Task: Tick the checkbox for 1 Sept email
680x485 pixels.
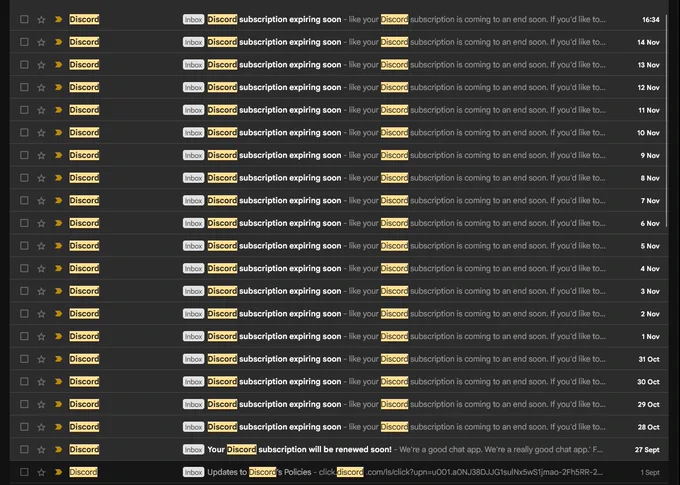Action: pyautogui.click(x=24, y=472)
